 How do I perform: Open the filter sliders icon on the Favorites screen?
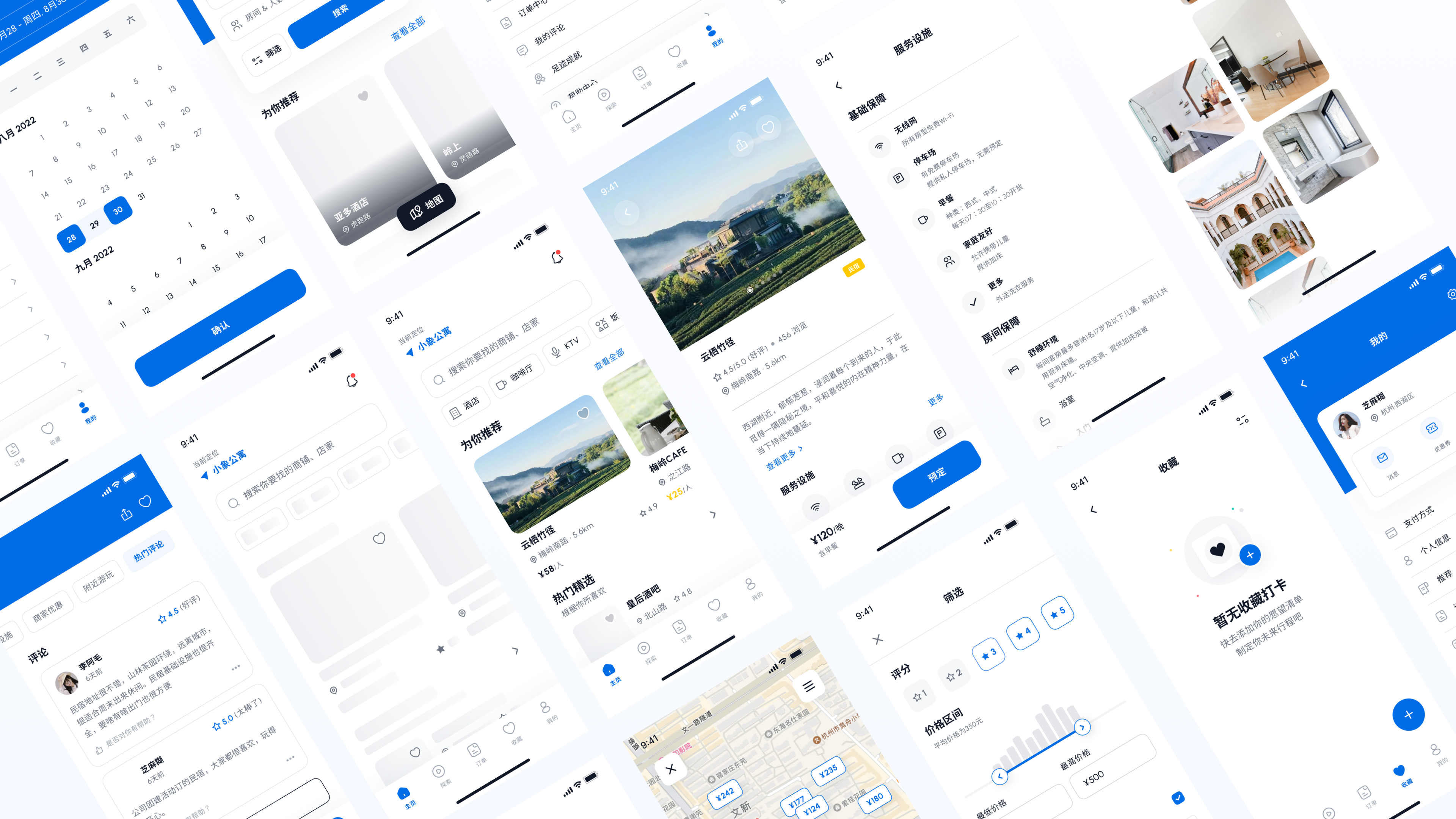tap(1243, 420)
